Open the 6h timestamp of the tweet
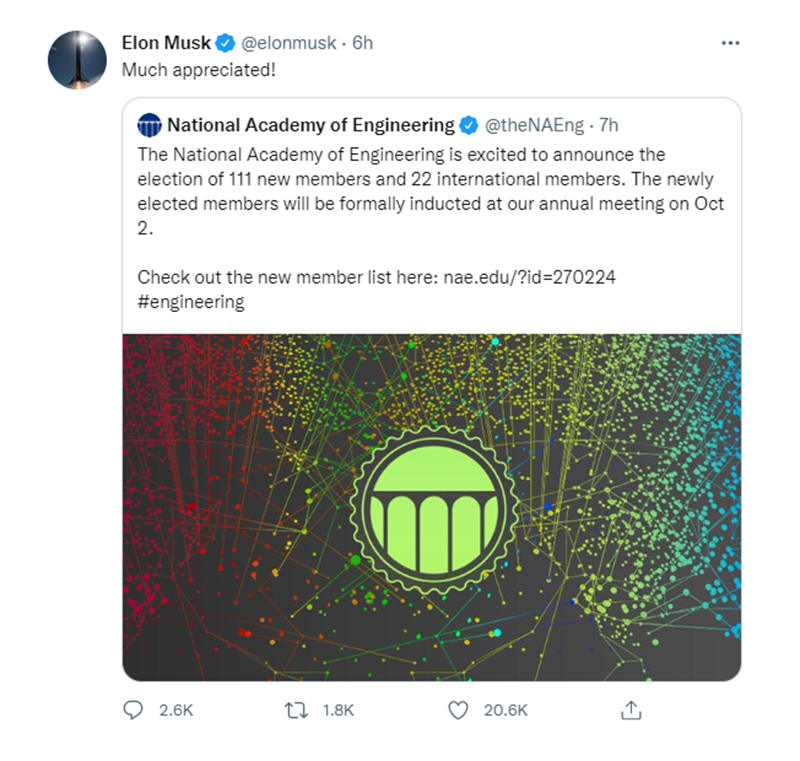800x761 pixels. pos(362,43)
